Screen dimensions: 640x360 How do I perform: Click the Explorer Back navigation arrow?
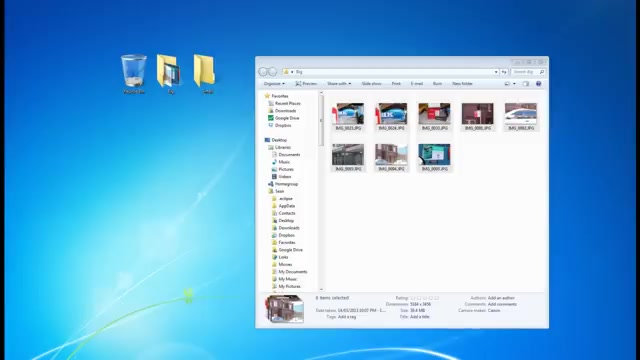click(263, 72)
